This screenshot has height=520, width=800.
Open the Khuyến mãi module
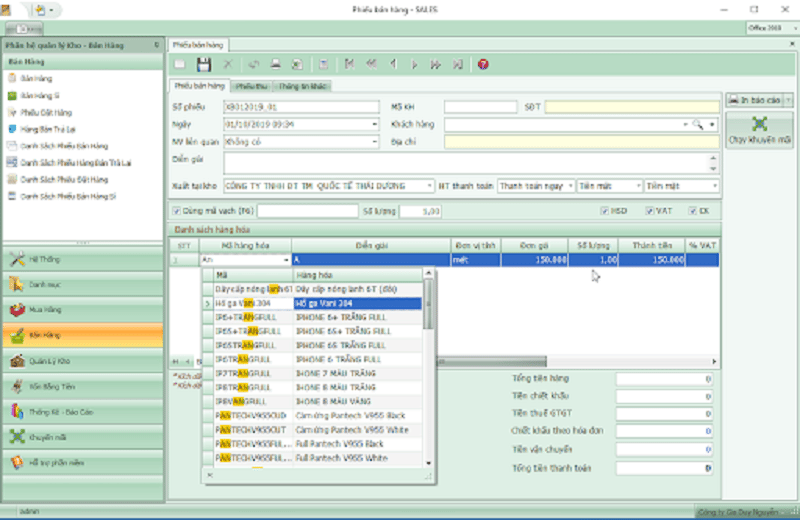[x=83, y=437]
